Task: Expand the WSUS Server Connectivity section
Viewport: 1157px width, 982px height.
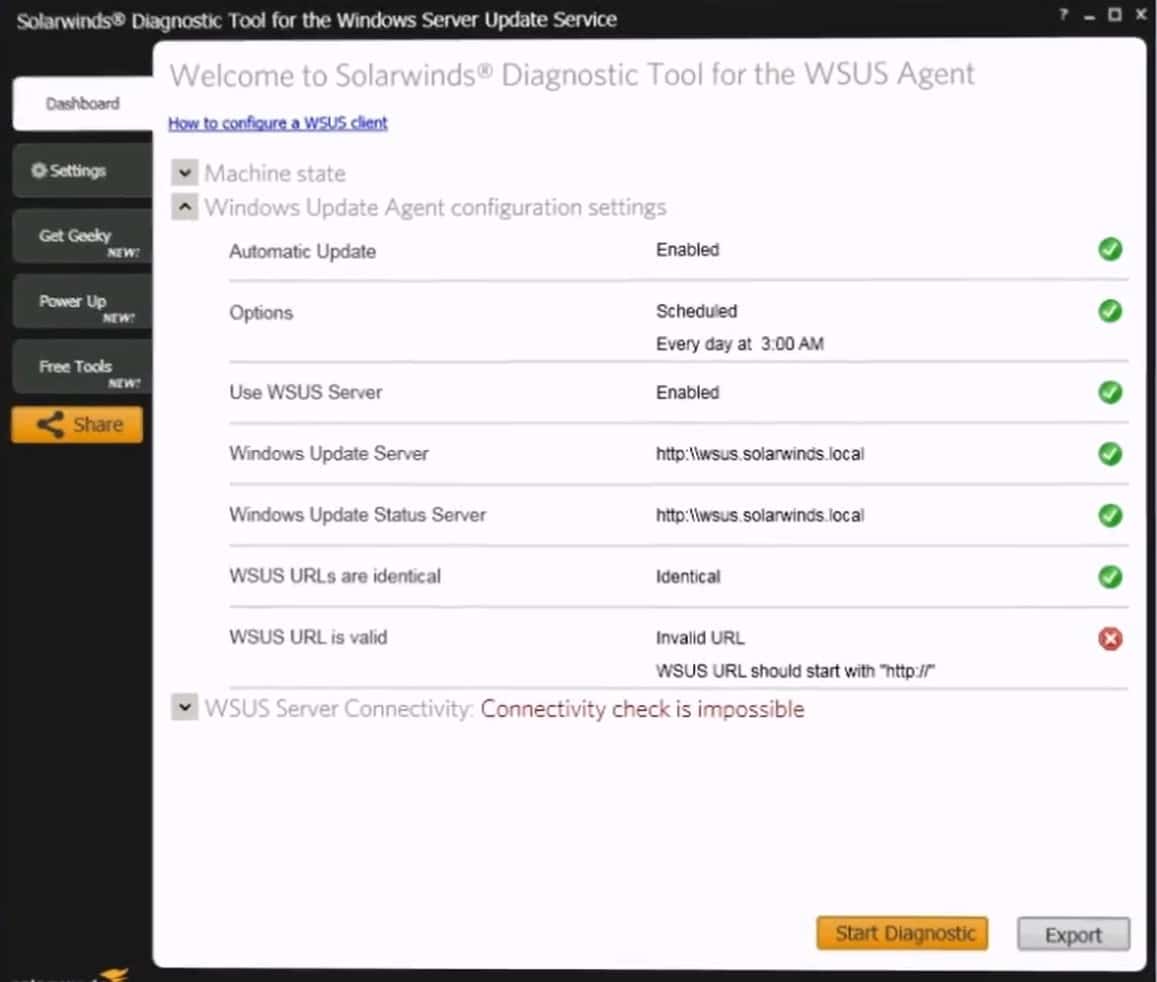Action: [184, 708]
